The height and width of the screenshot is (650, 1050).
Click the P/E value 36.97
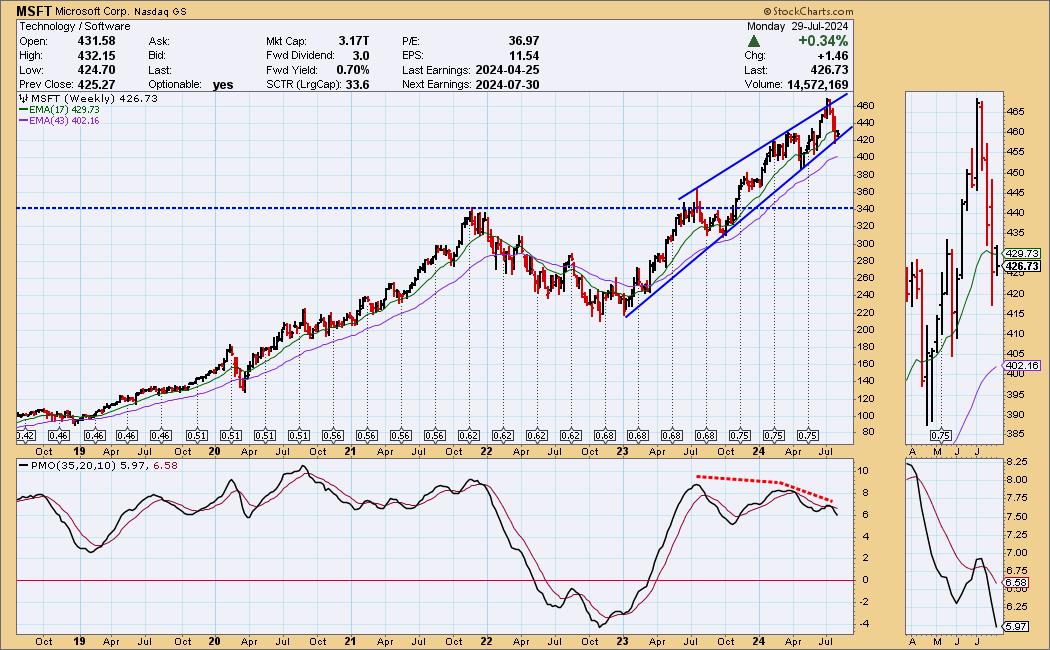point(524,41)
